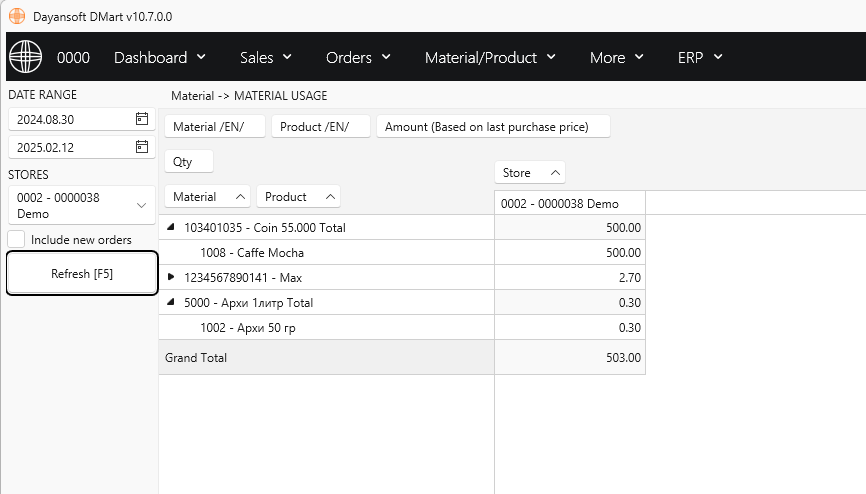
Task: Open the Material/Product menu
Action: (x=490, y=57)
